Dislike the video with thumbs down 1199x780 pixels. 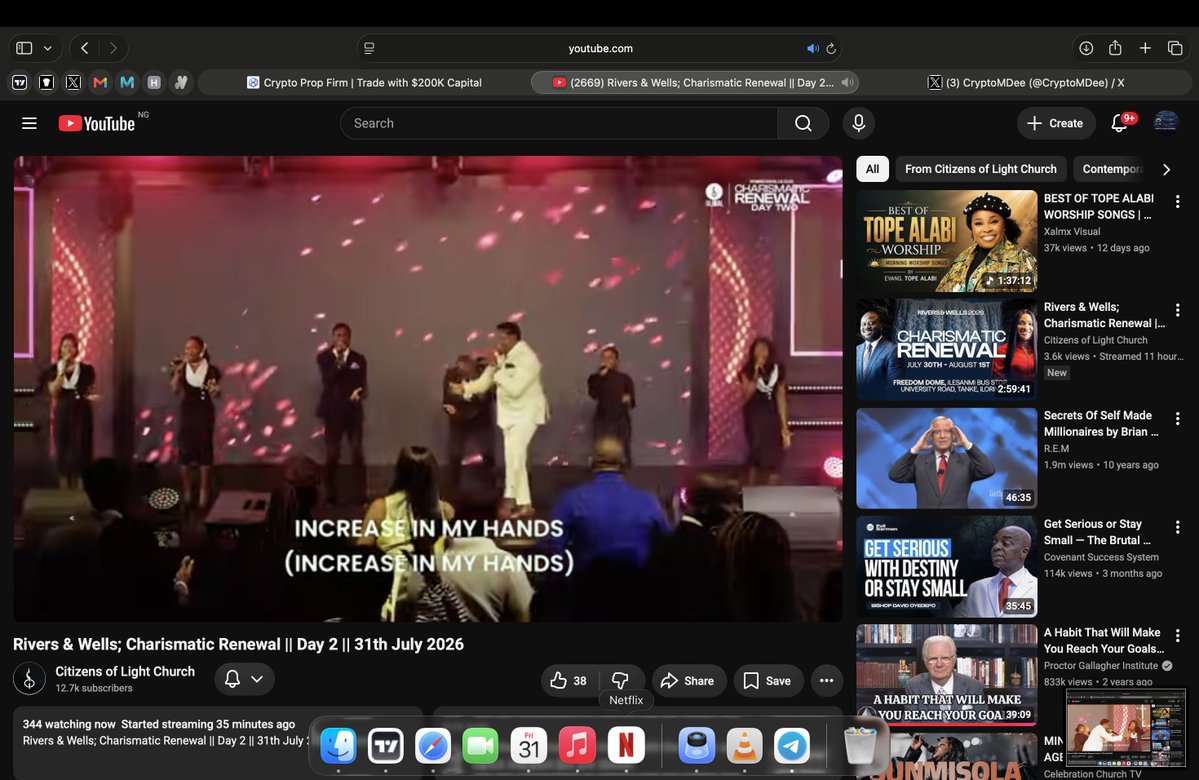click(x=620, y=681)
